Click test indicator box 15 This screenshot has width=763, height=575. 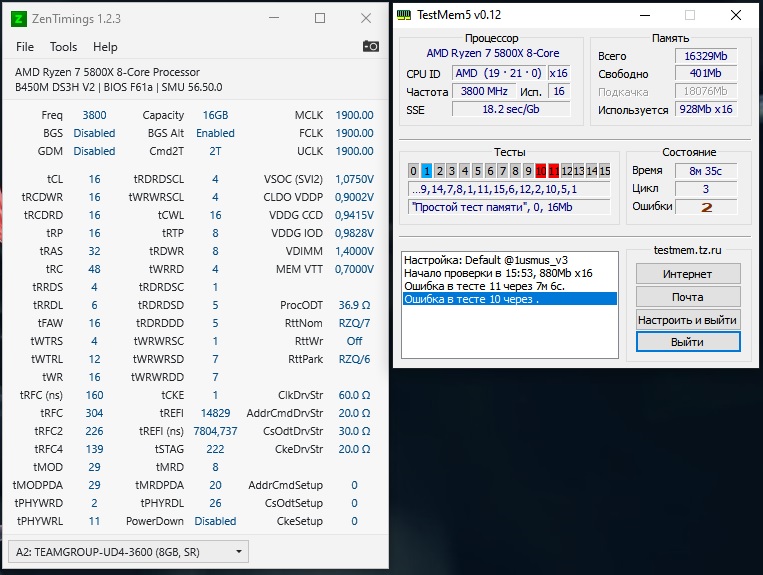click(604, 171)
